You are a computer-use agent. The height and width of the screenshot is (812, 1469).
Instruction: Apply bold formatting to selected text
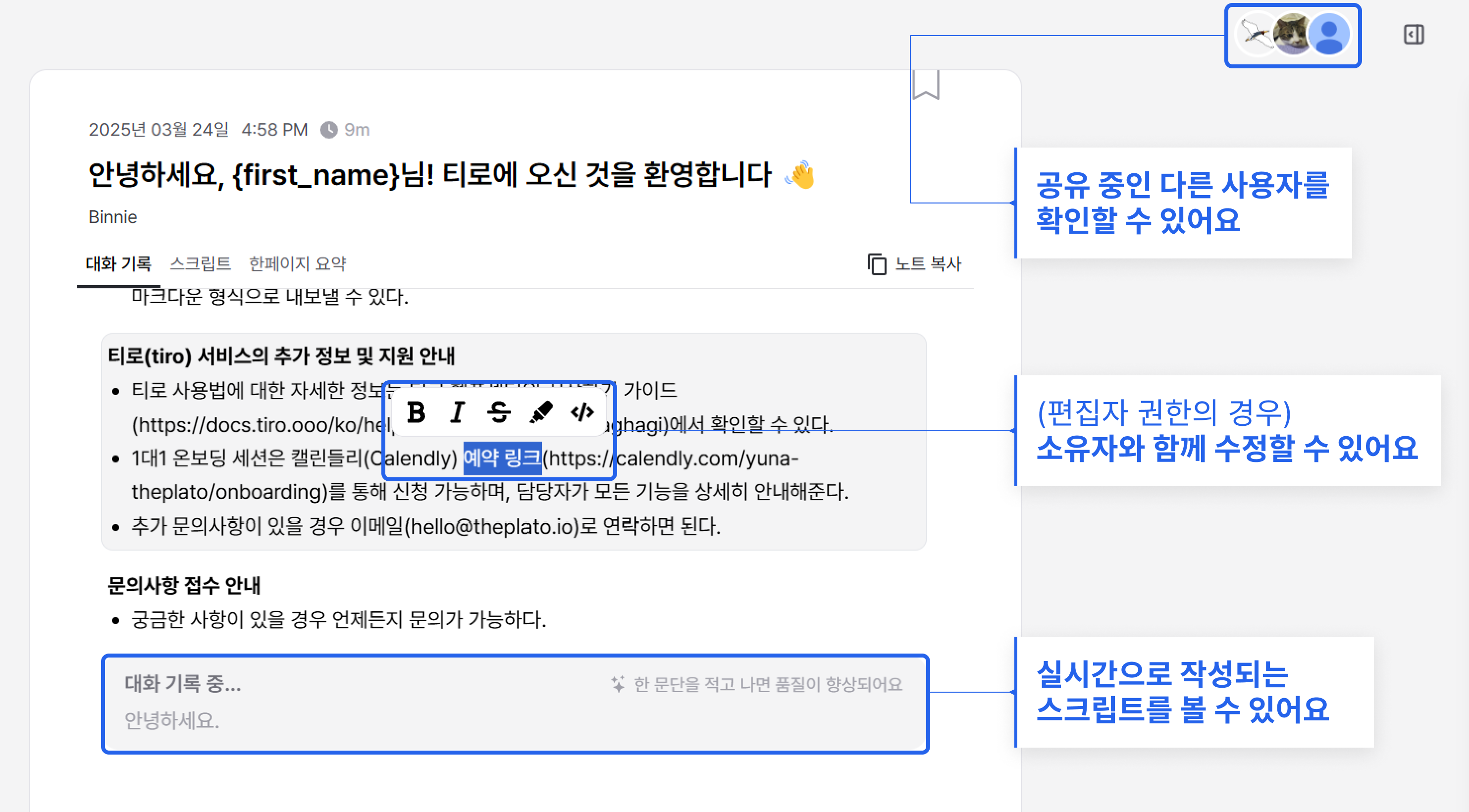coord(417,412)
